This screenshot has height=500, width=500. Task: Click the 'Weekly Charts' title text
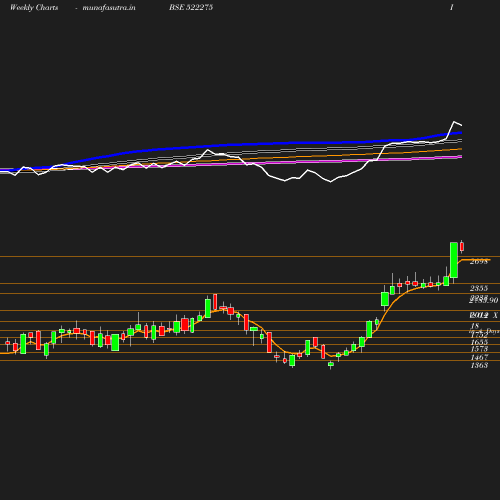(x=34, y=7)
